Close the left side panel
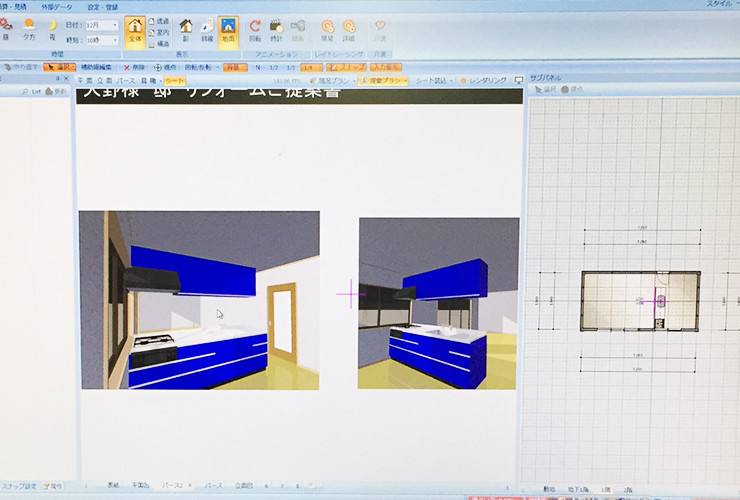 tap(66, 78)
